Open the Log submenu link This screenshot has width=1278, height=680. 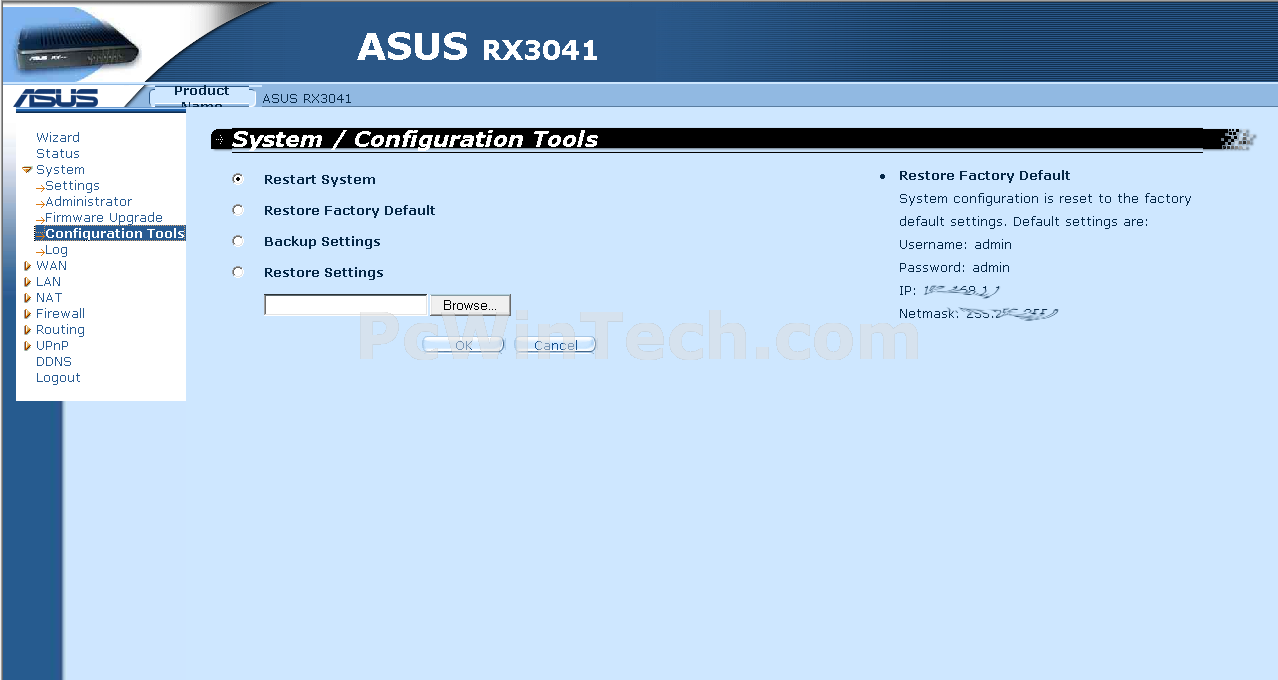click(56, 250)
